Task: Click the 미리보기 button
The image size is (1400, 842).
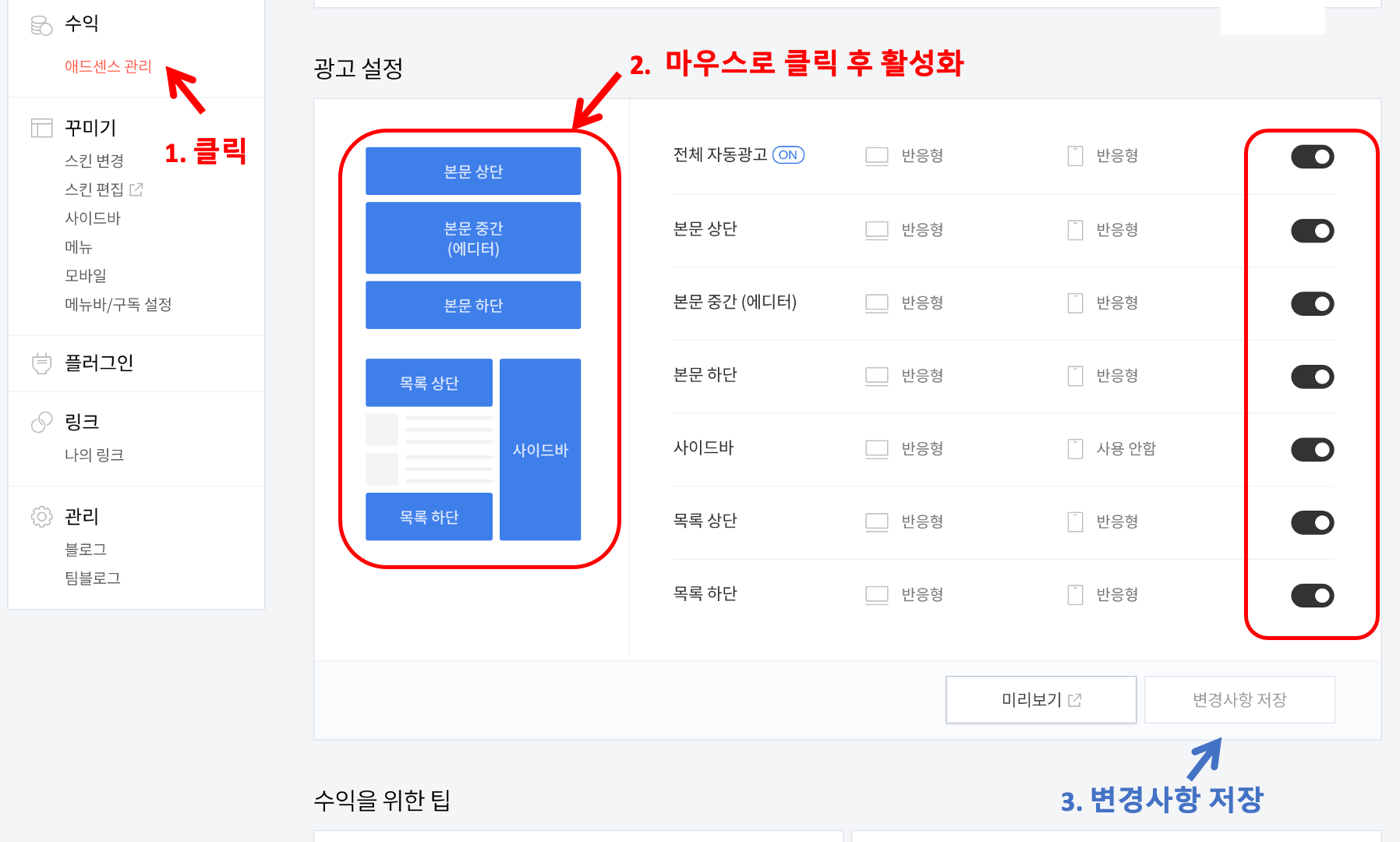Action: (x=1041, y=699)
